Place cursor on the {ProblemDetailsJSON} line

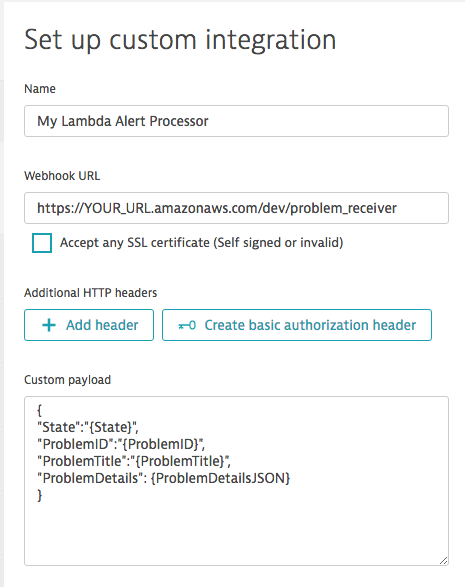pyautogui.click(x=164, y=478)
